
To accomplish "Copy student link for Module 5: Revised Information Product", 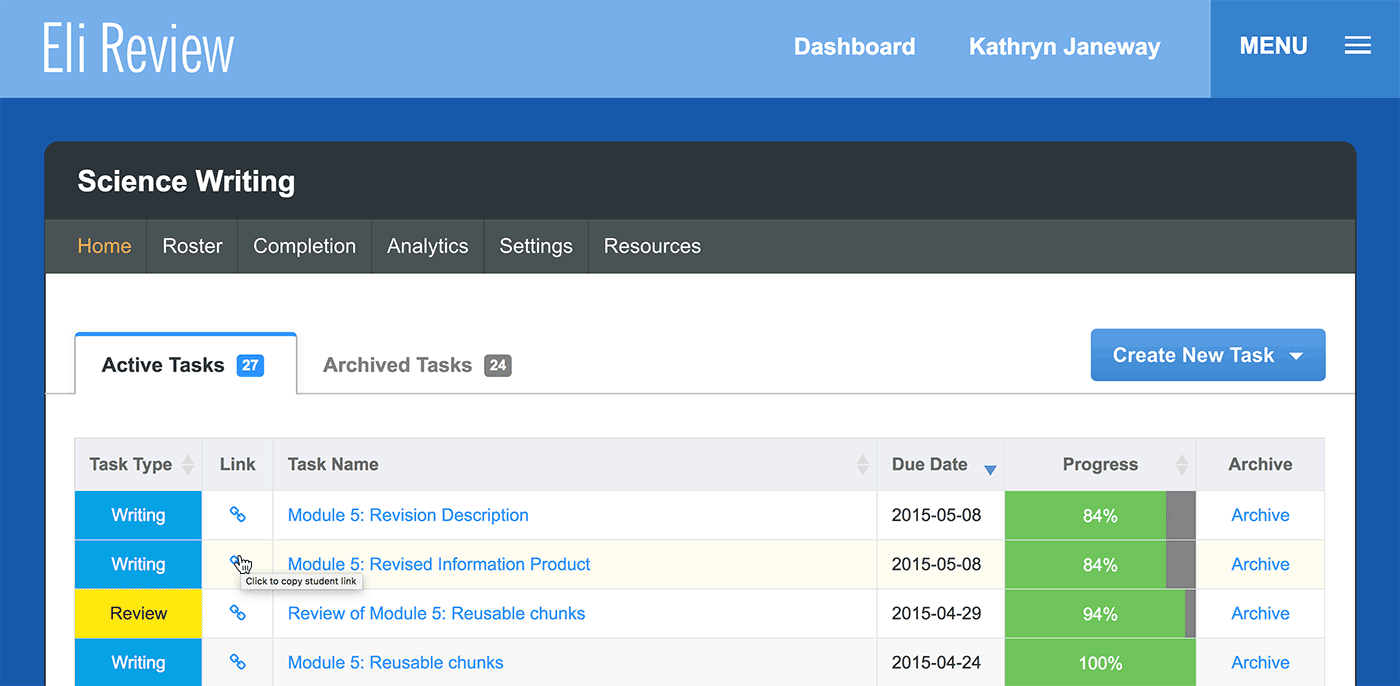I will pos(238,564).
